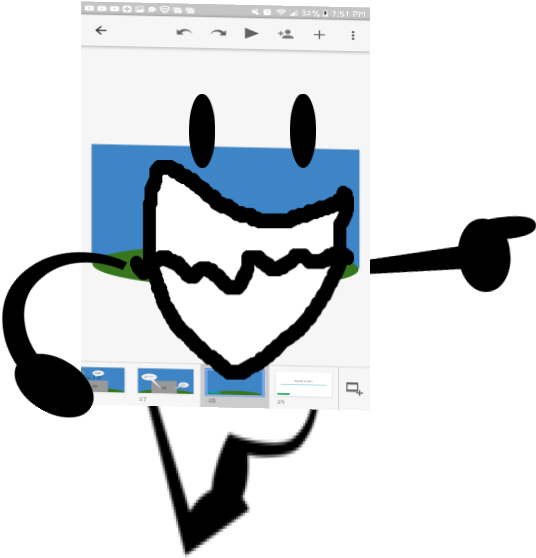Add a new slide in the filmstrip
Screen dimensions: 536x558
coord(354,389)
